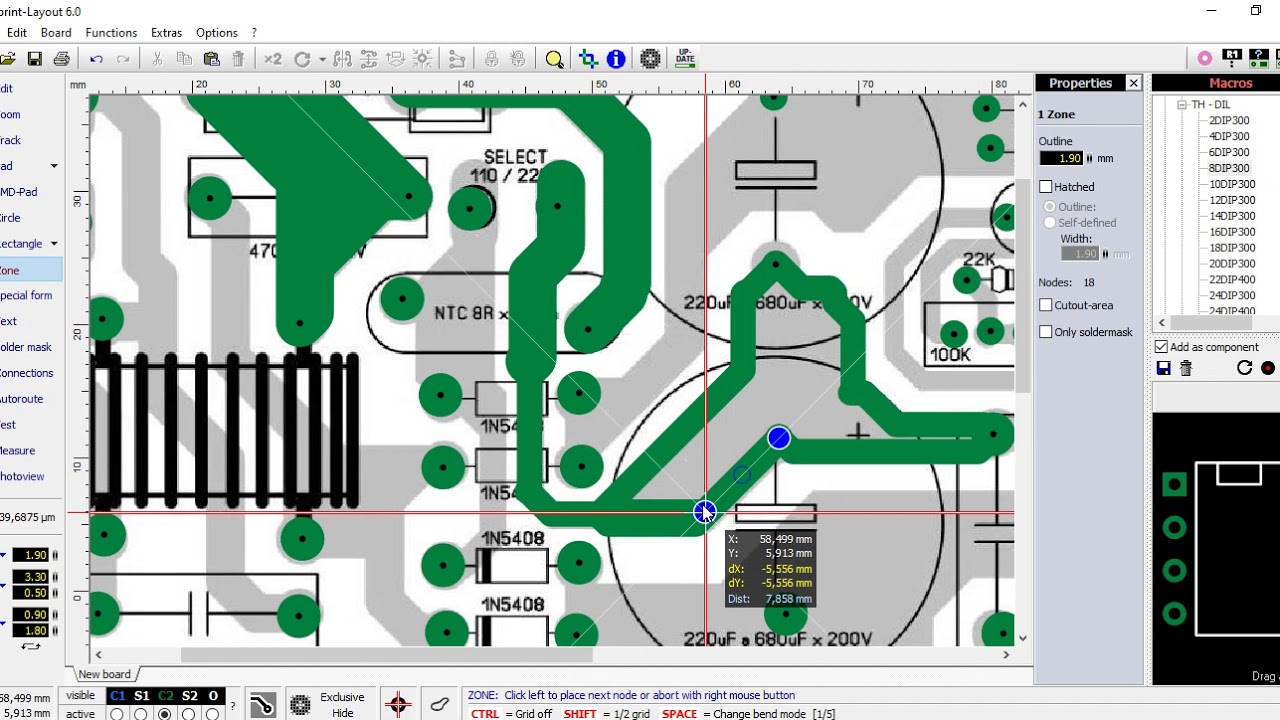
Task: Select the Zone tool in the left sidebar
Action: tap(30, 270)
